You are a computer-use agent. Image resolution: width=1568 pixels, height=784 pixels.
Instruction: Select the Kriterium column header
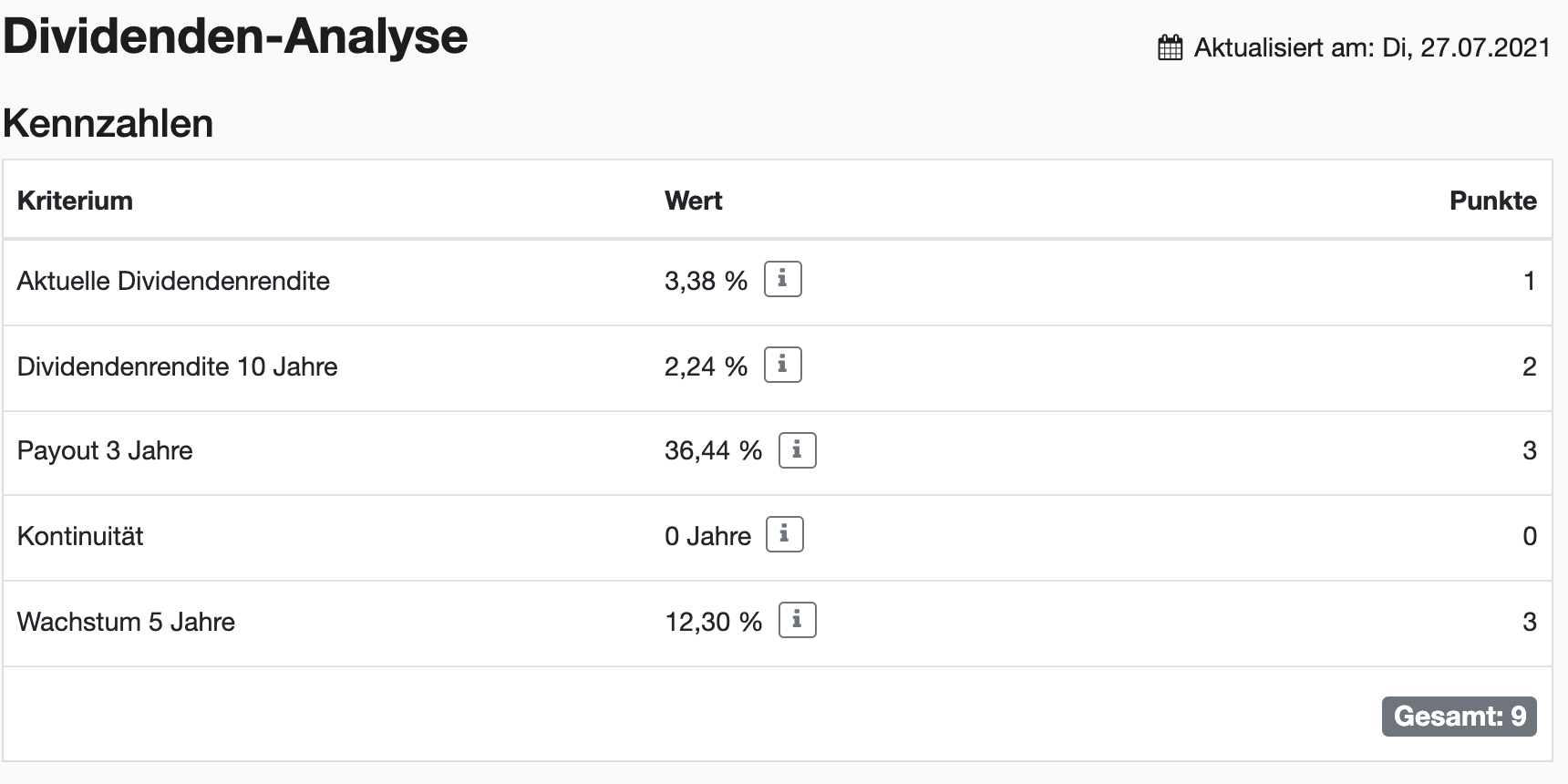click(75, 201)
